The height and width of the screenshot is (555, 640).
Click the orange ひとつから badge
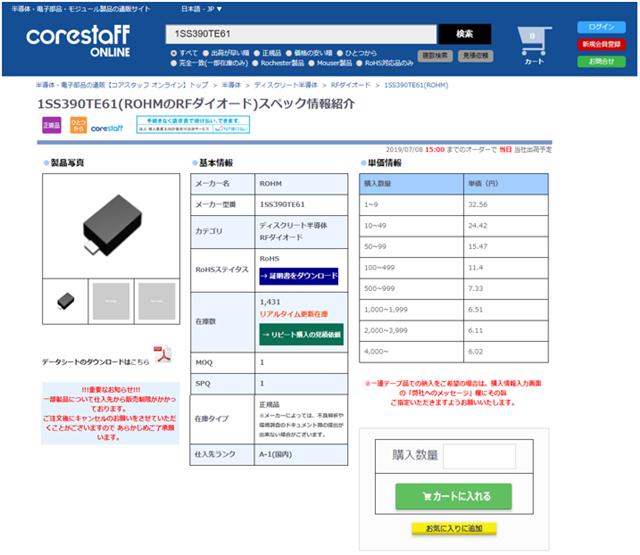click(78, 125)
